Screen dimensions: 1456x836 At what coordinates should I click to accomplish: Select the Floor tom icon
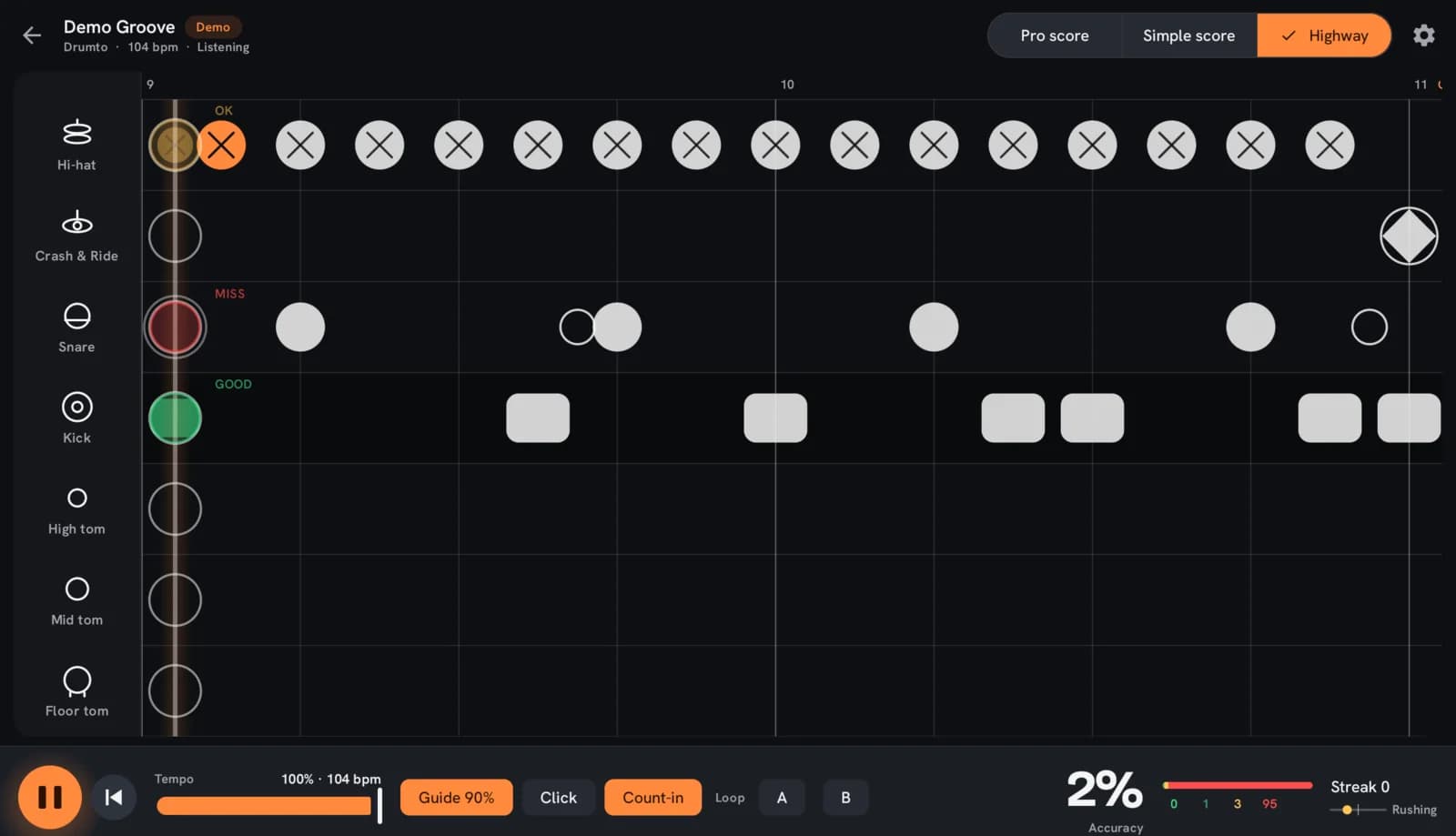click(x=77, y=680)
